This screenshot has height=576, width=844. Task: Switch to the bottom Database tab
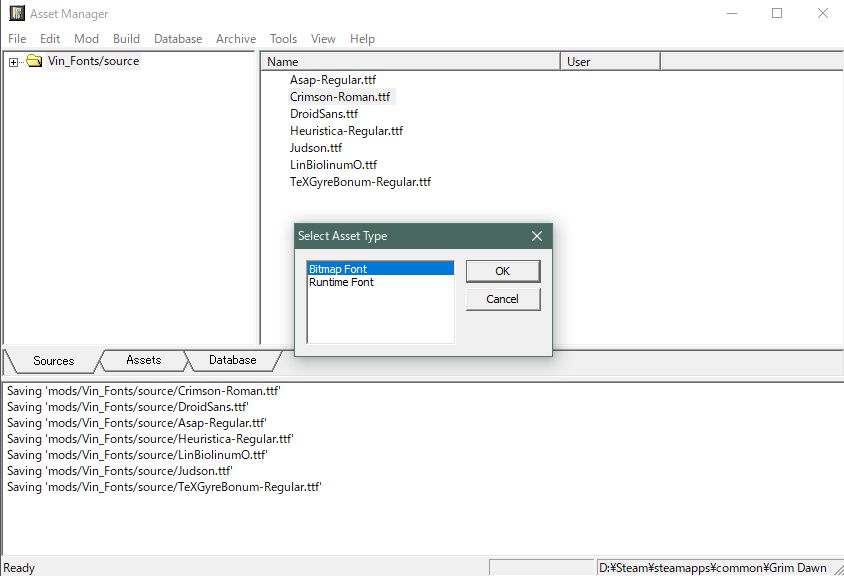[232, 360]
